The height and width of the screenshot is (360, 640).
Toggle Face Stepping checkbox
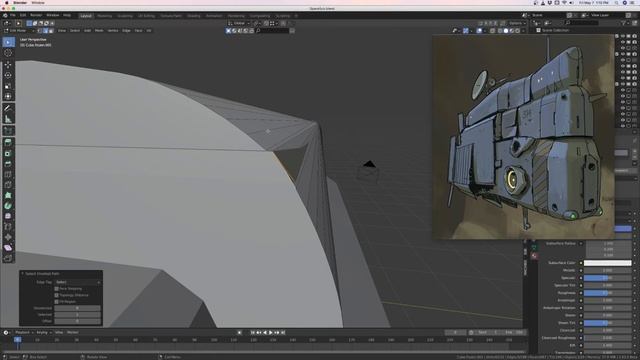tap(57, 289)
